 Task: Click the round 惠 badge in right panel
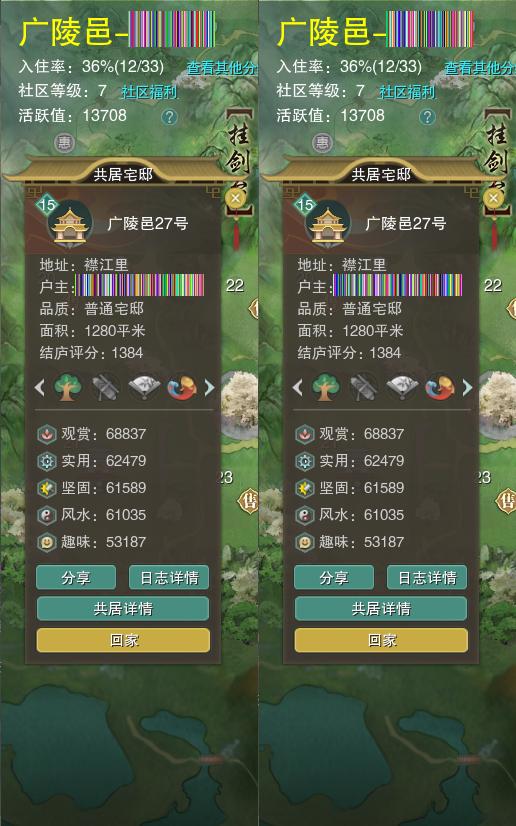[x=322, y=142]
